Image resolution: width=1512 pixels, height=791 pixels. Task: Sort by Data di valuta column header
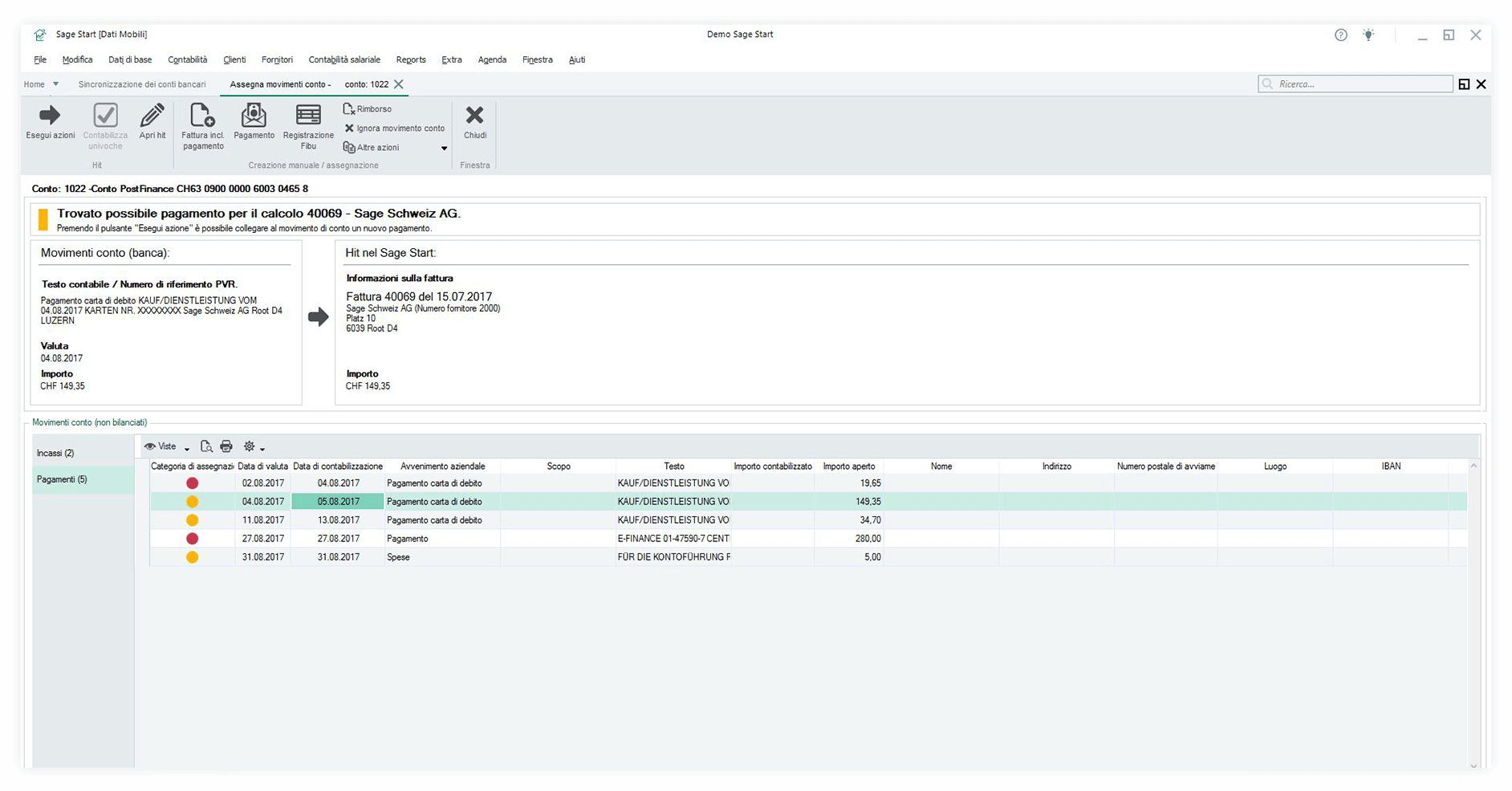tap(262, 466)
